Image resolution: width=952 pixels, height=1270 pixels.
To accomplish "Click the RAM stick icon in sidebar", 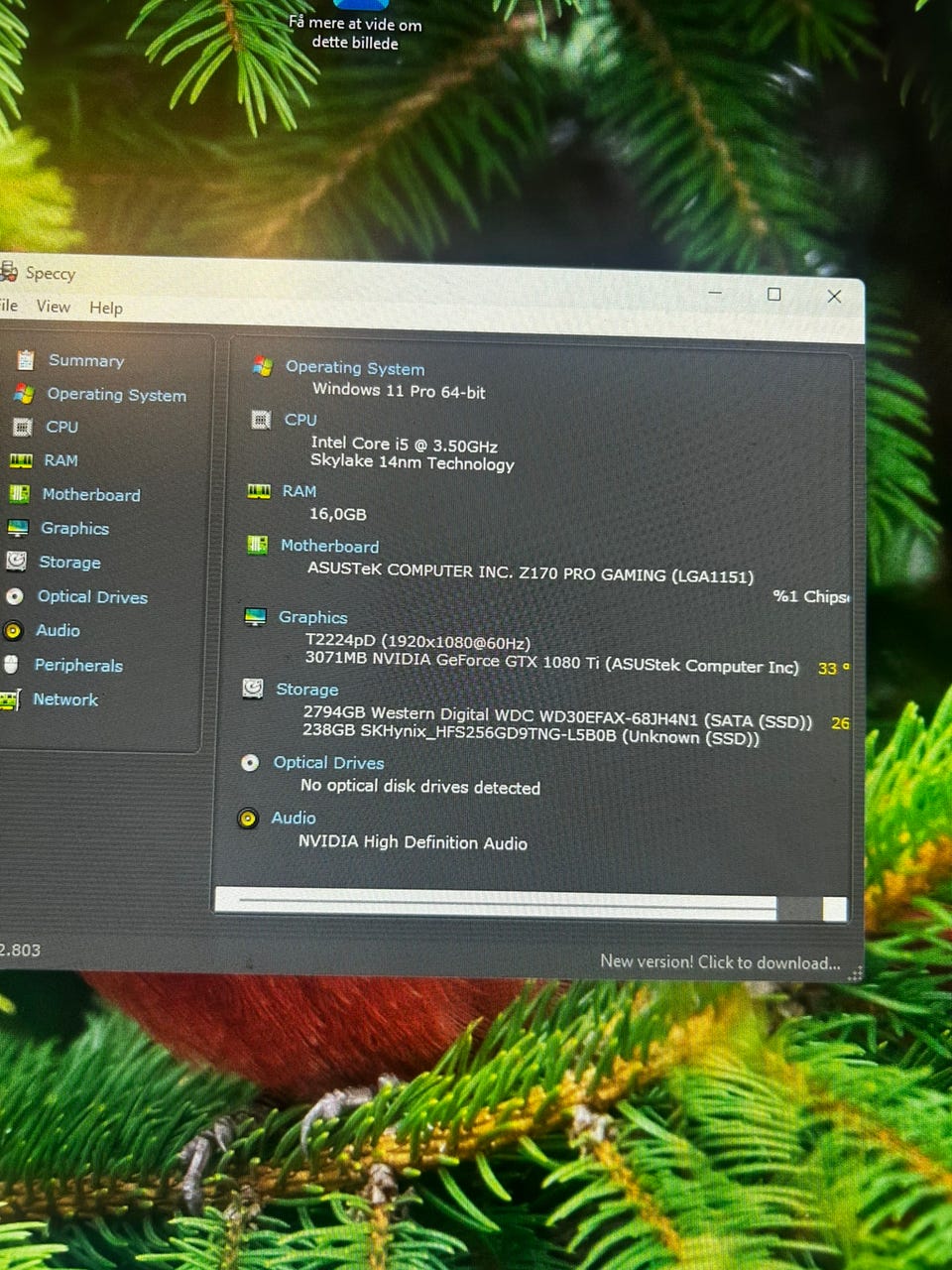I will coord(21,460).
